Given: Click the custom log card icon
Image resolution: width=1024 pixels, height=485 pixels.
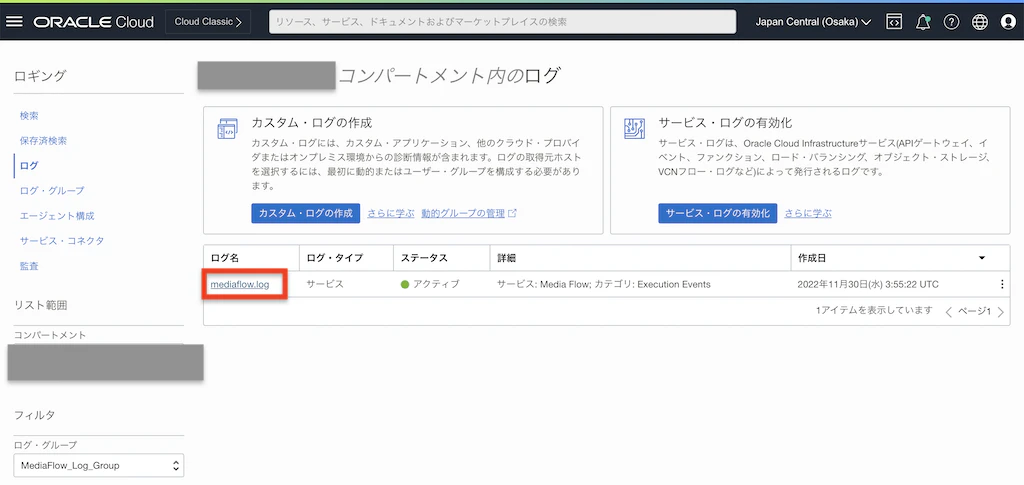Looking at the screenshot, I should click(x=227, y=129).
